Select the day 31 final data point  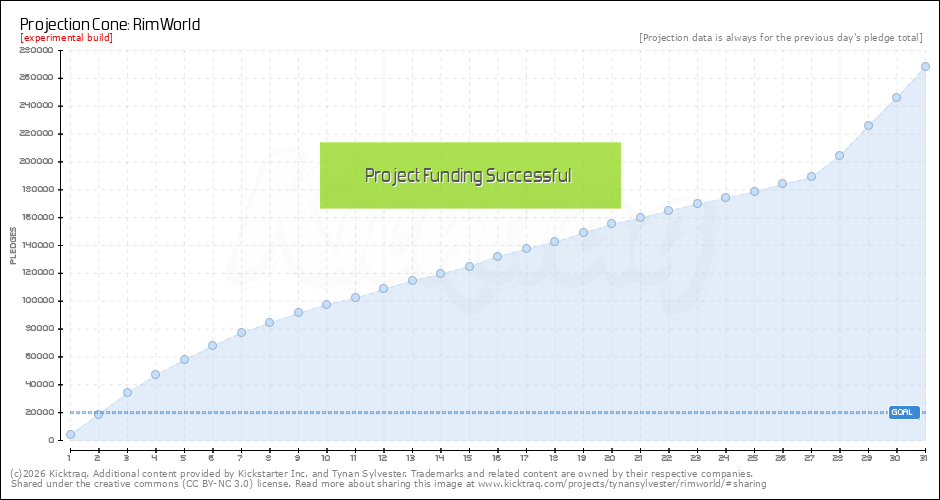click(x=925, y=67)
